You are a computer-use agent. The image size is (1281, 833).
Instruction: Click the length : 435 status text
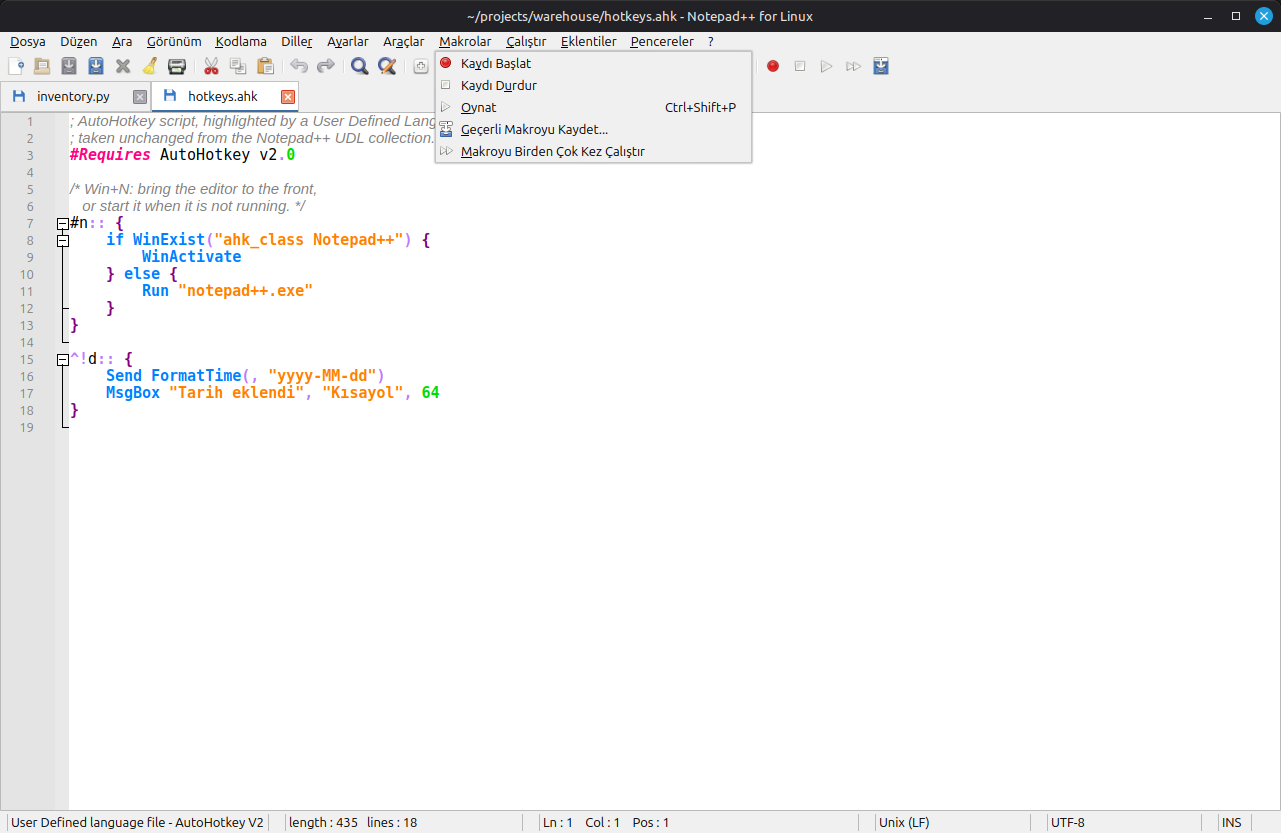pyautogui.click(x=323, y=822)
